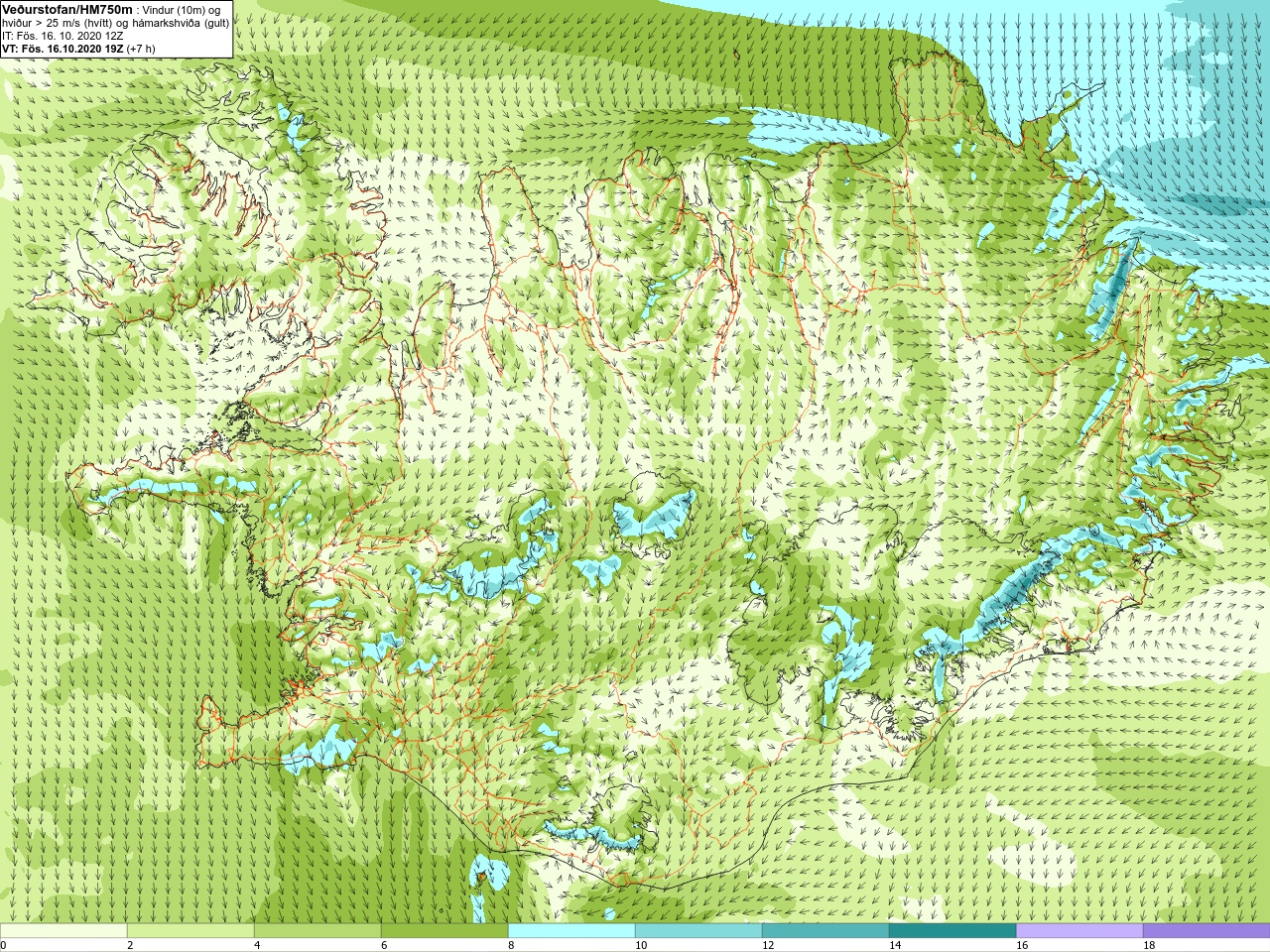Click the legend label '4'
1270x952 pixels.
[x=257, y=946]
